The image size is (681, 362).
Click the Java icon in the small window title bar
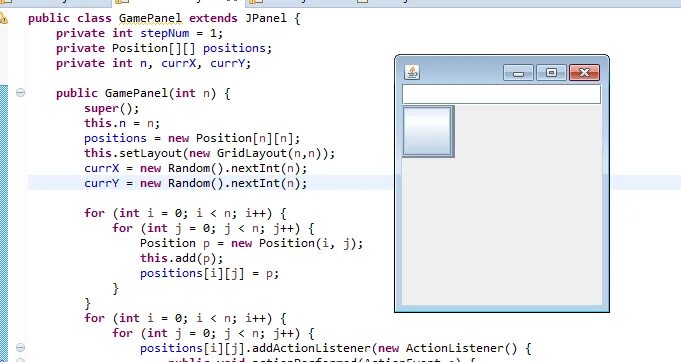412,72
